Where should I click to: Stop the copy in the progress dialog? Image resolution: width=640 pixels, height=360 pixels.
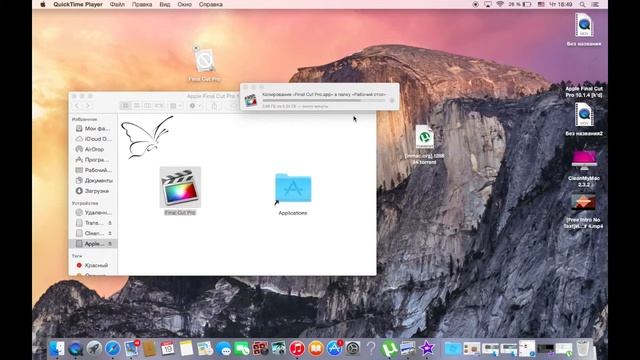tap(392, 100)
